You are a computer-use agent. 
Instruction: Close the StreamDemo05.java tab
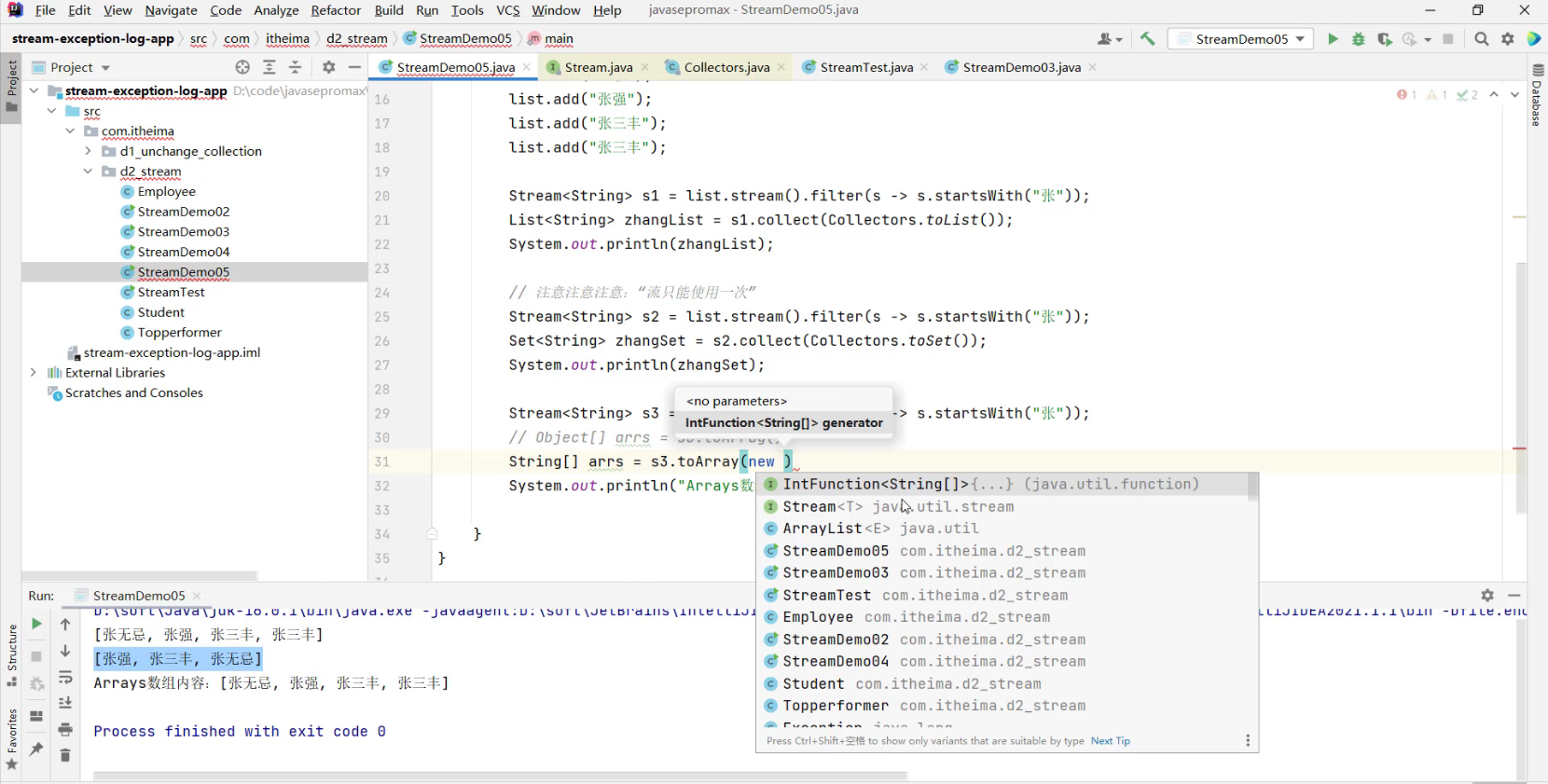527,67
